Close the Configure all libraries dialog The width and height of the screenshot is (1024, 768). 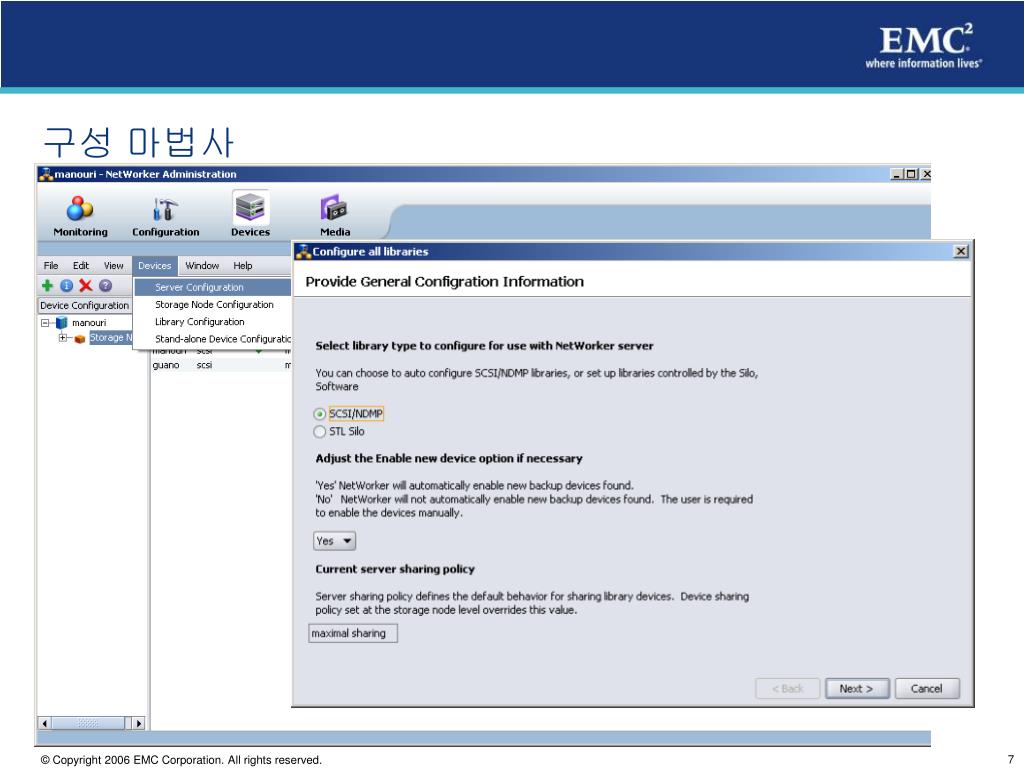[961, 251]
